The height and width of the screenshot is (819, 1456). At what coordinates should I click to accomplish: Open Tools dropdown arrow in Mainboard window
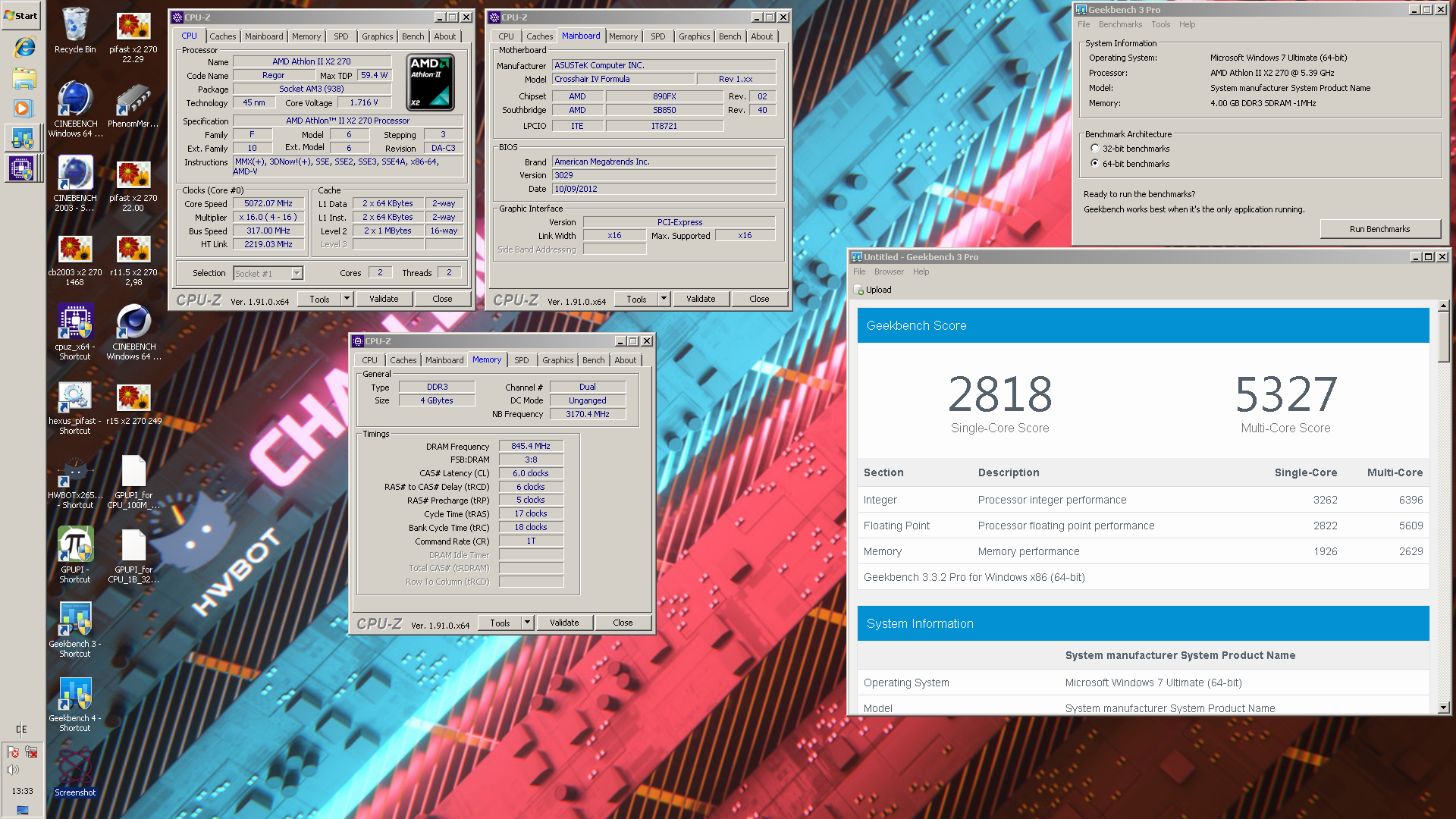pyautogui.click(x=664, y=299)
